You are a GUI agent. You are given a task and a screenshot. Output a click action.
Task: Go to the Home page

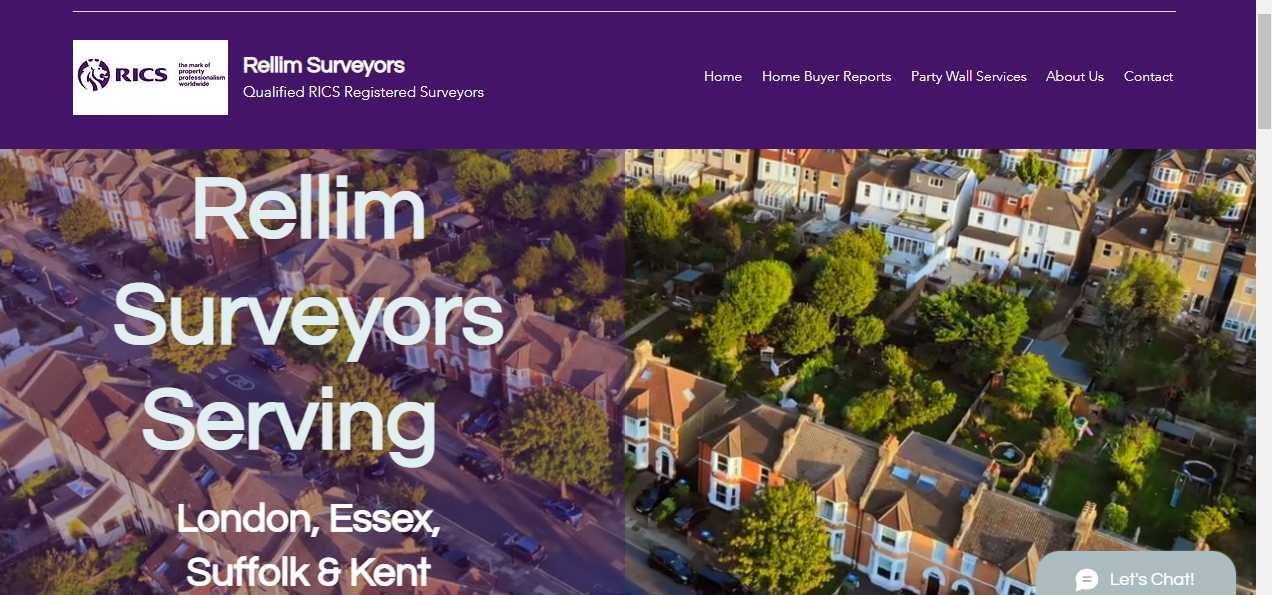click(x=723, y=76)
